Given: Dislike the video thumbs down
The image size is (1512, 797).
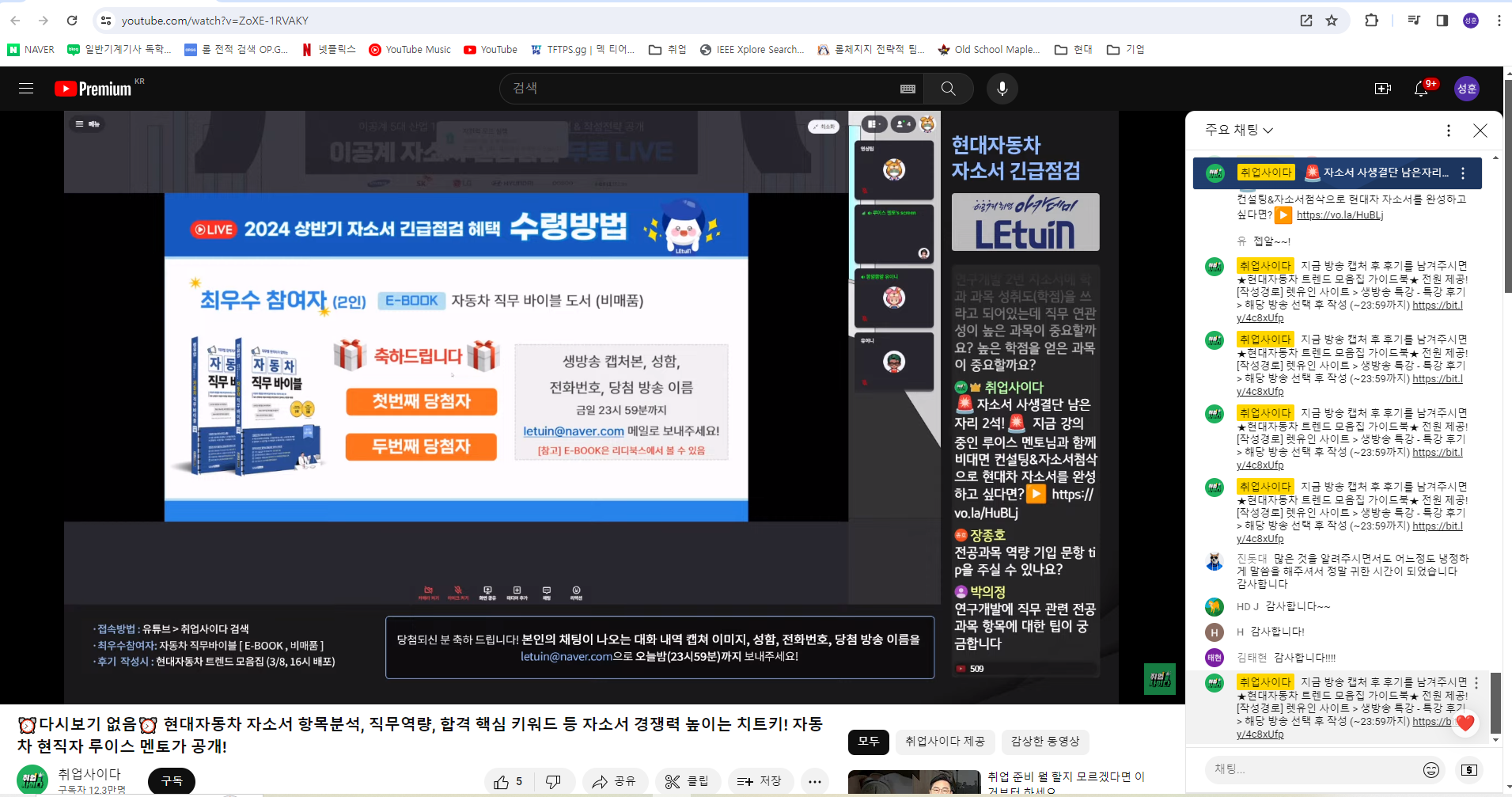Looking at the screenshot, I should pyautogui.click(x=553, y=781).
